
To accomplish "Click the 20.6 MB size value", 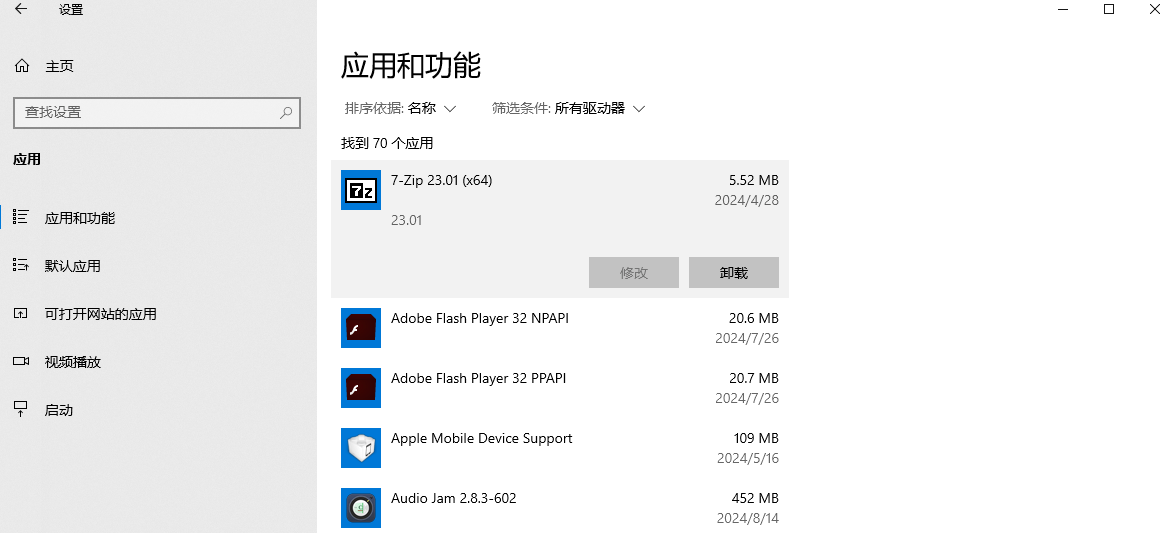I will 753,318.
